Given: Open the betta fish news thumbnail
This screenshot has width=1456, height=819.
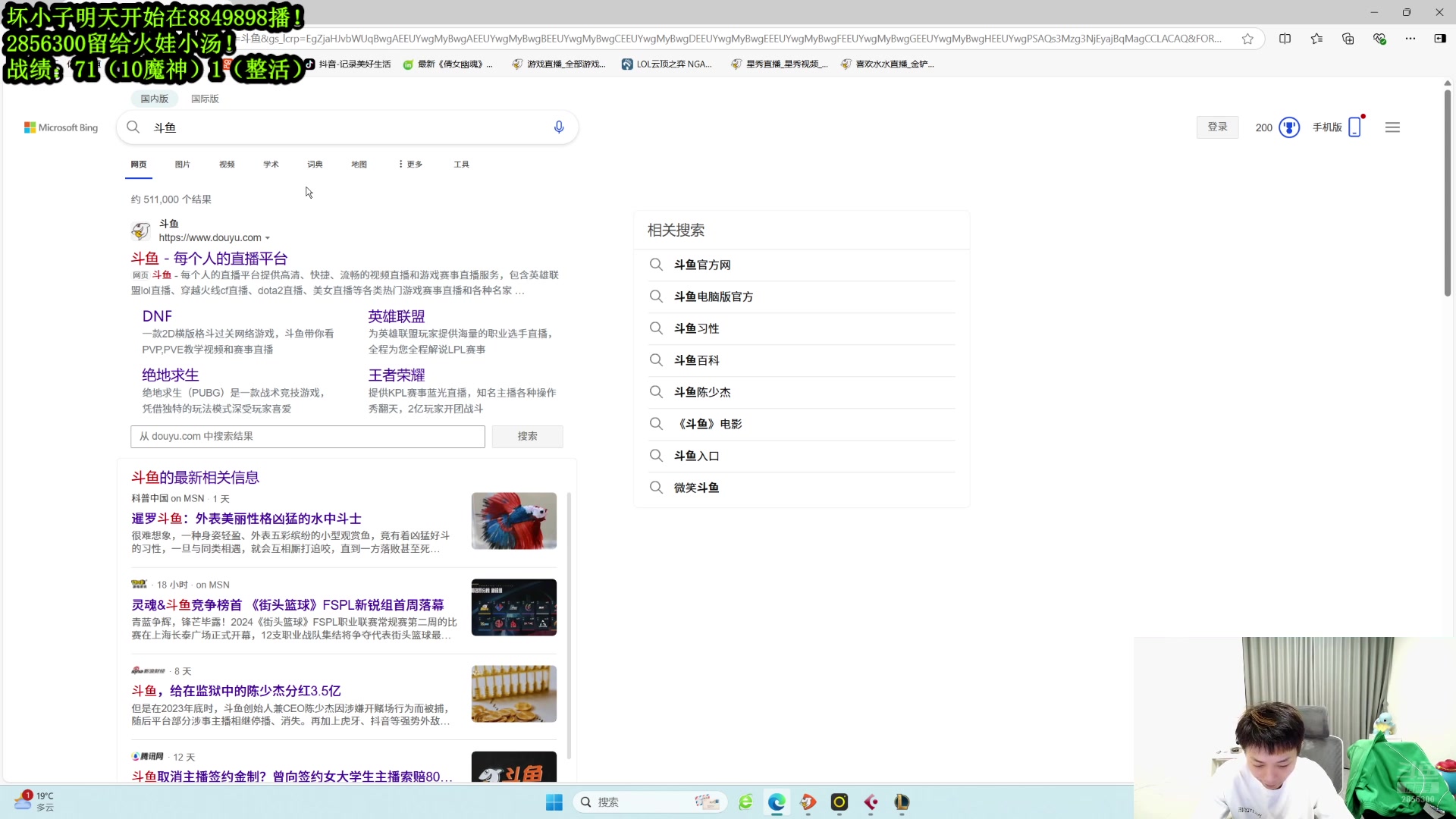Looking at the screenshot, I should click(x=514, y=521).
